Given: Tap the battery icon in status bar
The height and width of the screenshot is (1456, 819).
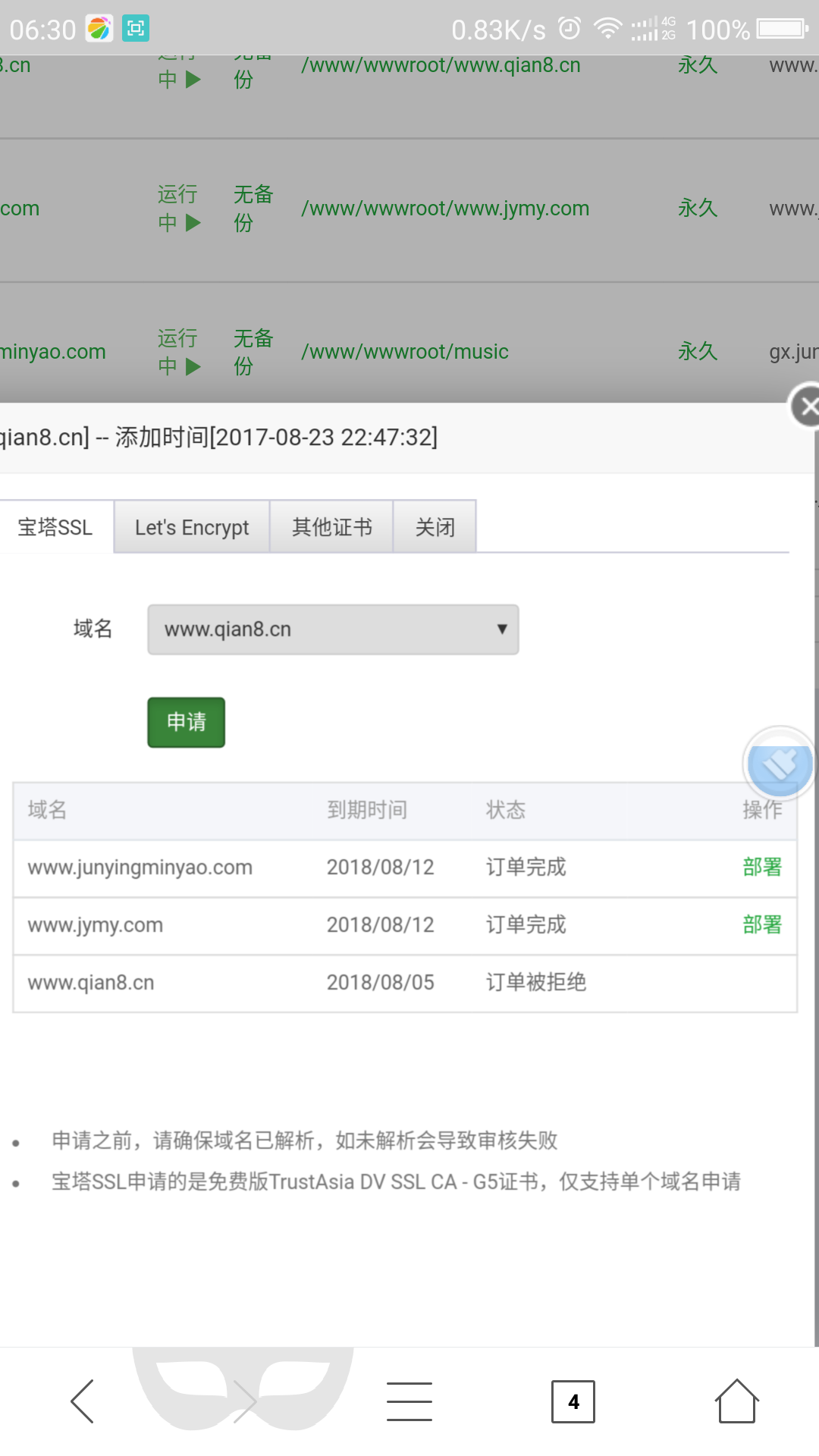Looking at the screenshot, I should coord(783,29).
